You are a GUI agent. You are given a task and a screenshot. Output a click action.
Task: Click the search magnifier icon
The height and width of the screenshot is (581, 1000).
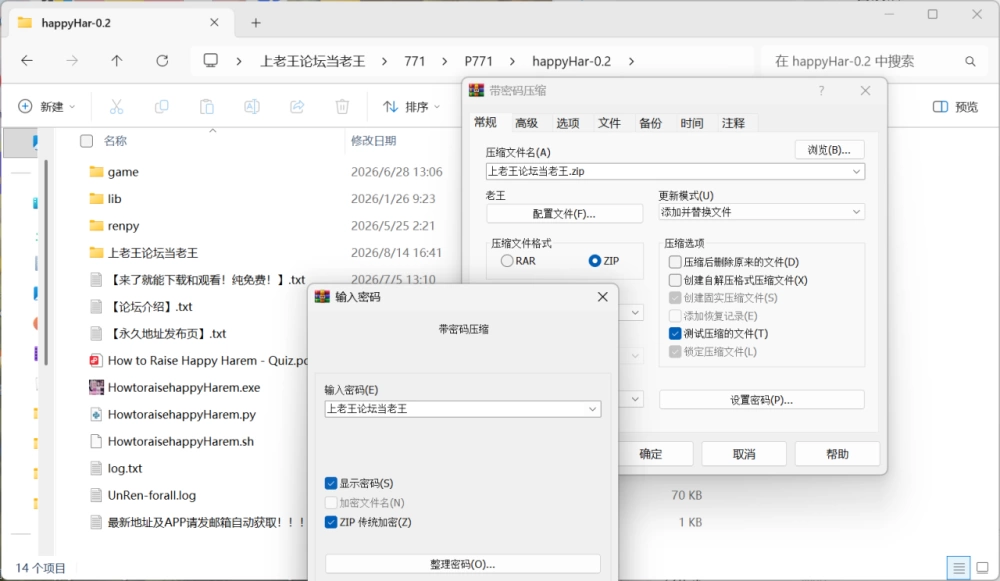pyautogui.click(x=970, y=61)
